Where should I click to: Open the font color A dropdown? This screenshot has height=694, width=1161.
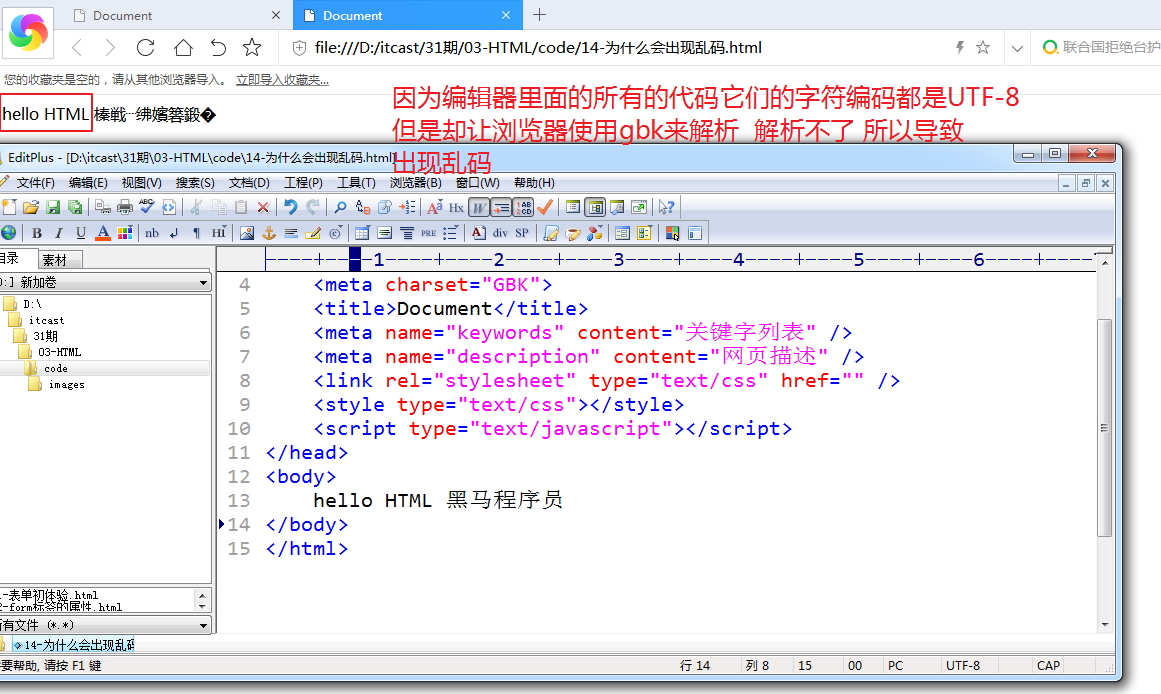103,233
